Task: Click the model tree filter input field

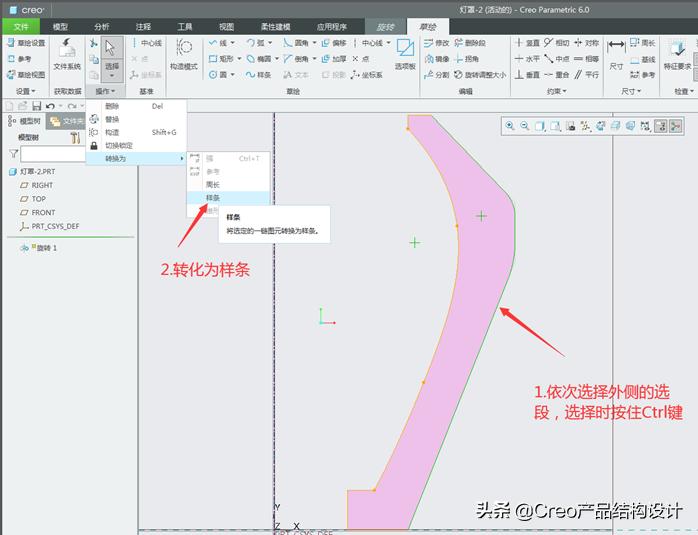Action: [53, 154]
